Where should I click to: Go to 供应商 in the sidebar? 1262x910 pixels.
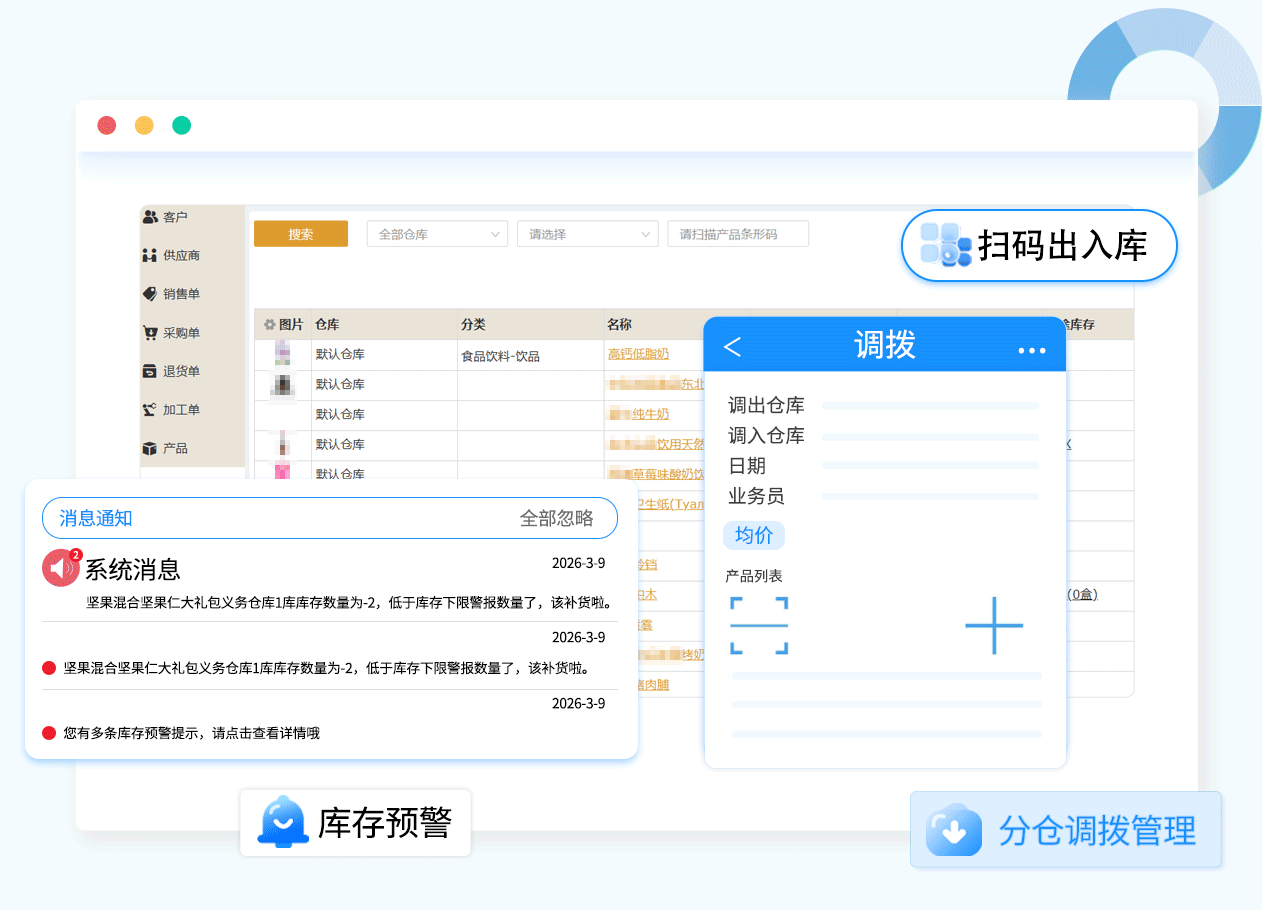pyautogui.click(x=181, y=256)
